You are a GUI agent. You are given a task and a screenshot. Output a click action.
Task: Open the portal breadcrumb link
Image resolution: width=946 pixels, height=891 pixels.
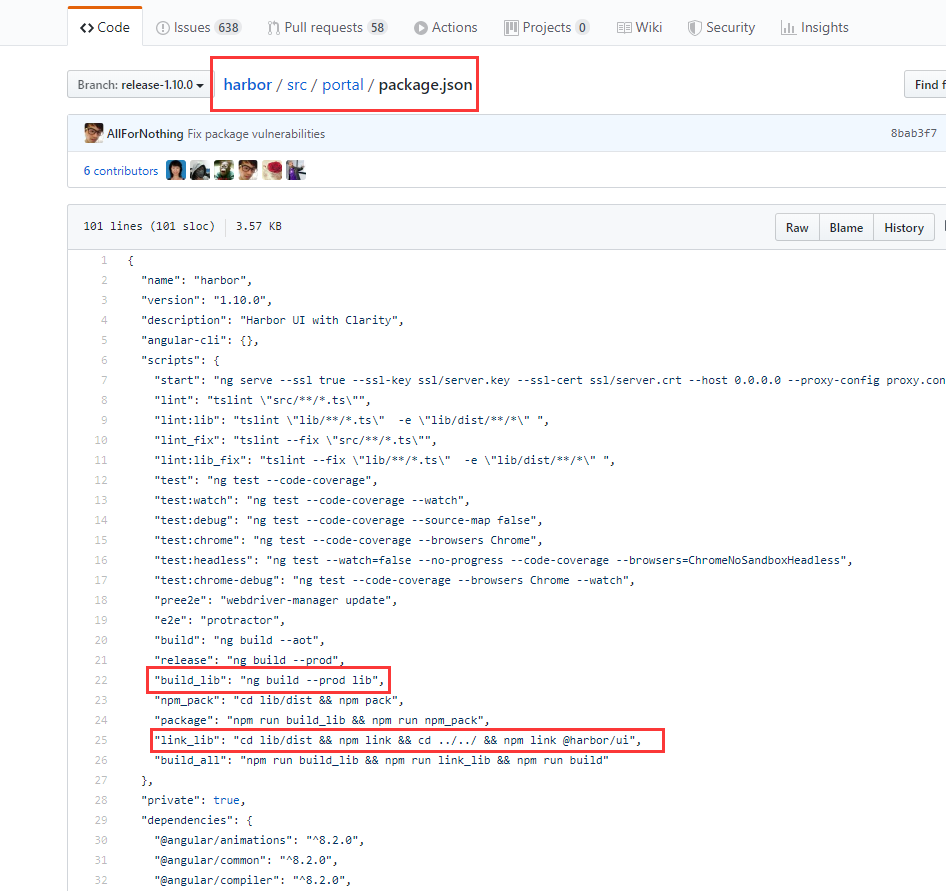click(x=343, y=85)
